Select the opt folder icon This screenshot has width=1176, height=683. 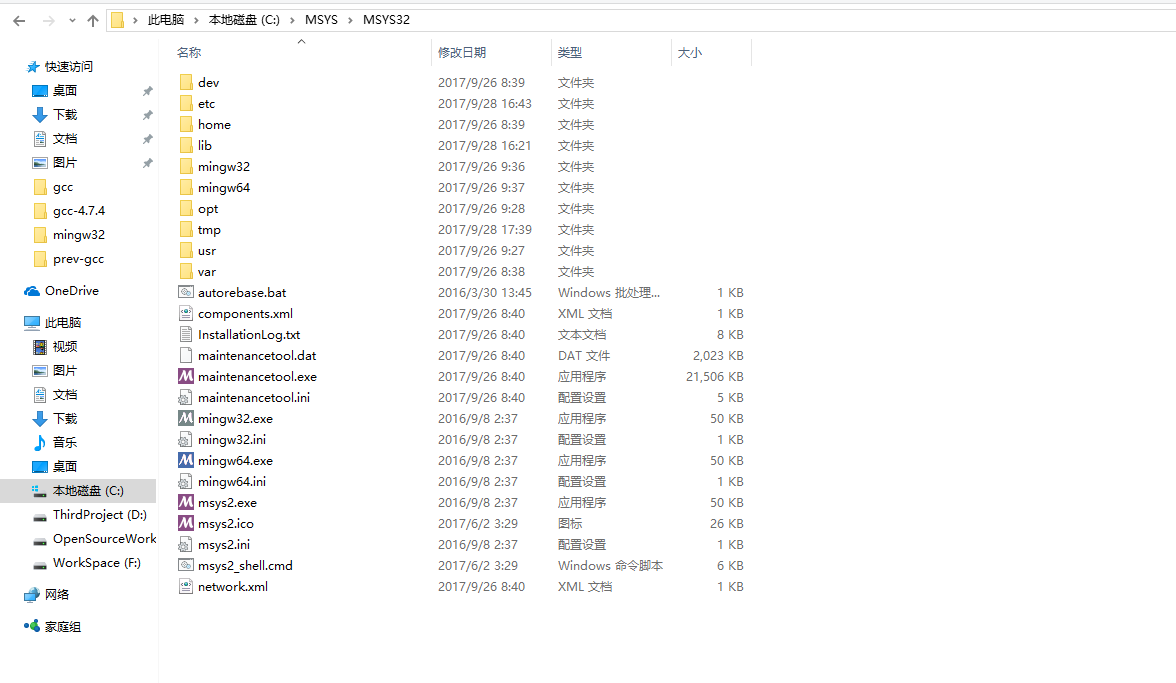[186, 208]
